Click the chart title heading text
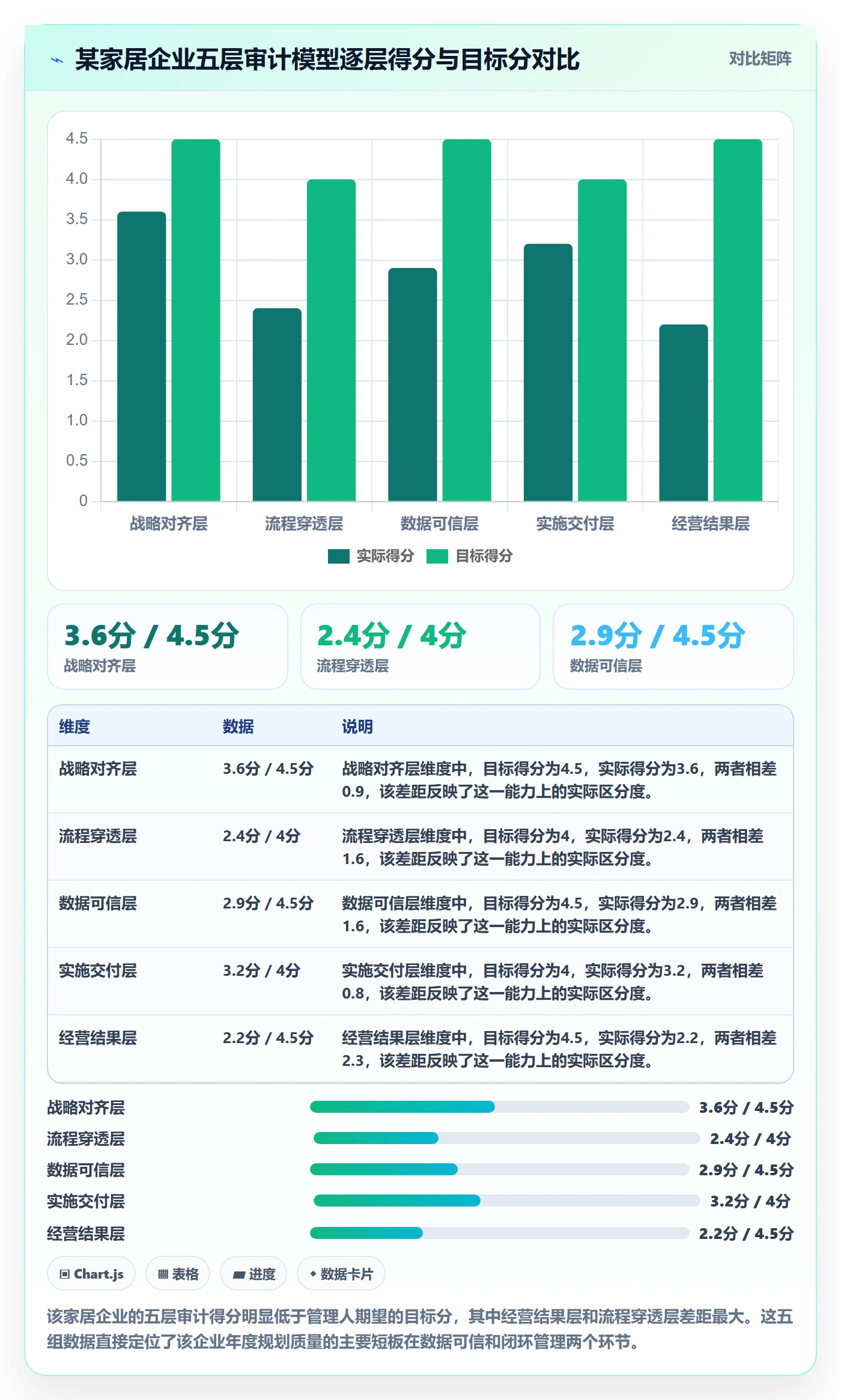Screen dimensions: 841x1400 327,59
